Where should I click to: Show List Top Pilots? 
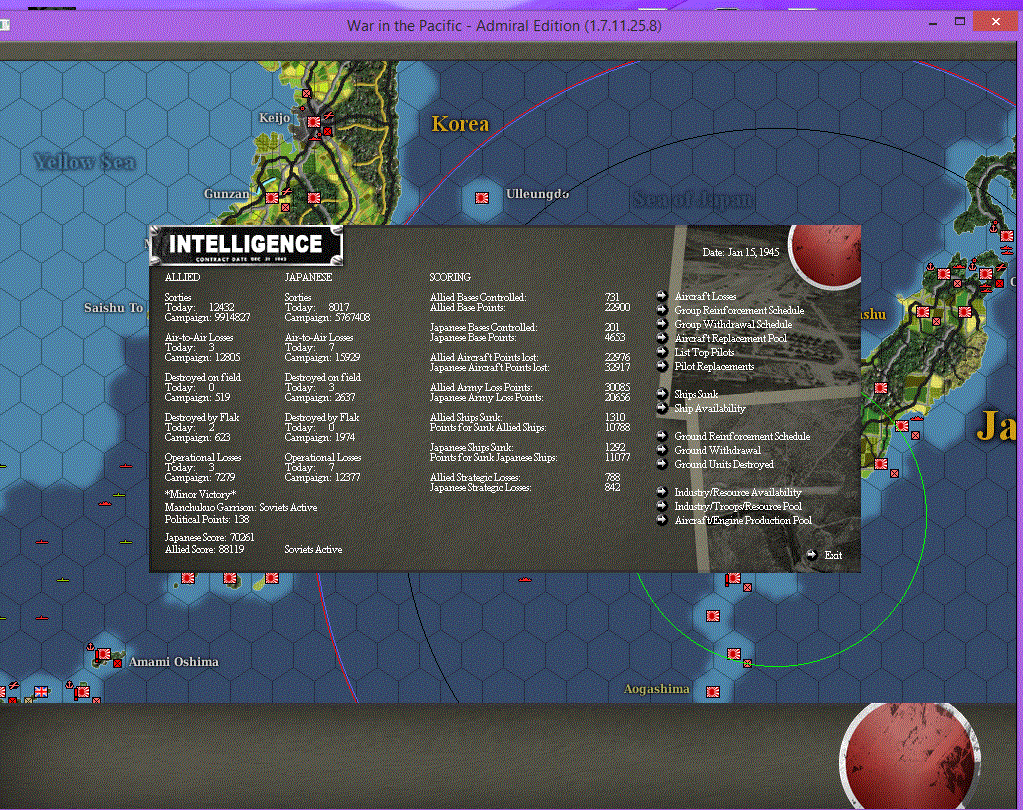704,352
